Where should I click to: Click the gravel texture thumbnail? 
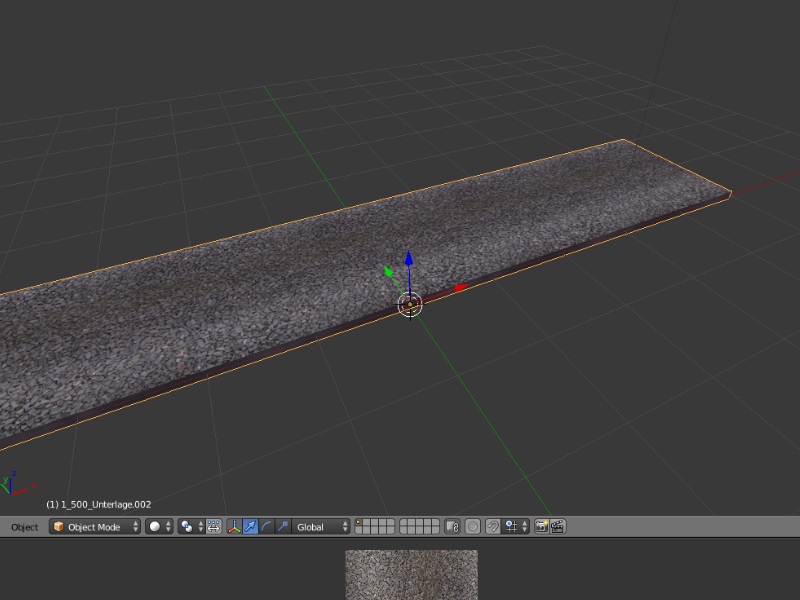pyautogui.click(x=411, y=574)
